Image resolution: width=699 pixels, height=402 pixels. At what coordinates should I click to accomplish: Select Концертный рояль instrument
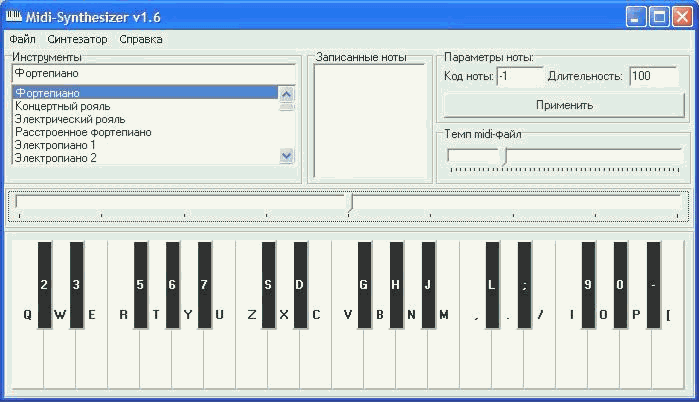(145, 106)
